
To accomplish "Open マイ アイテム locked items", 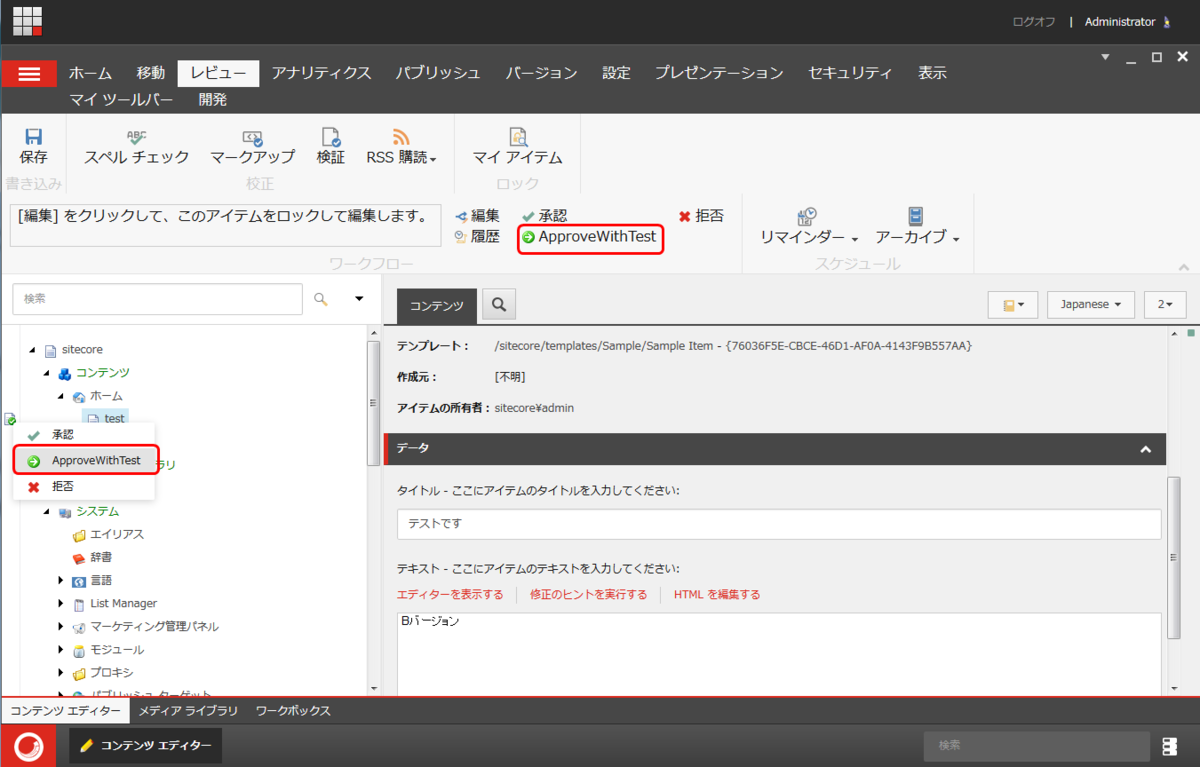I will [517, 146].
